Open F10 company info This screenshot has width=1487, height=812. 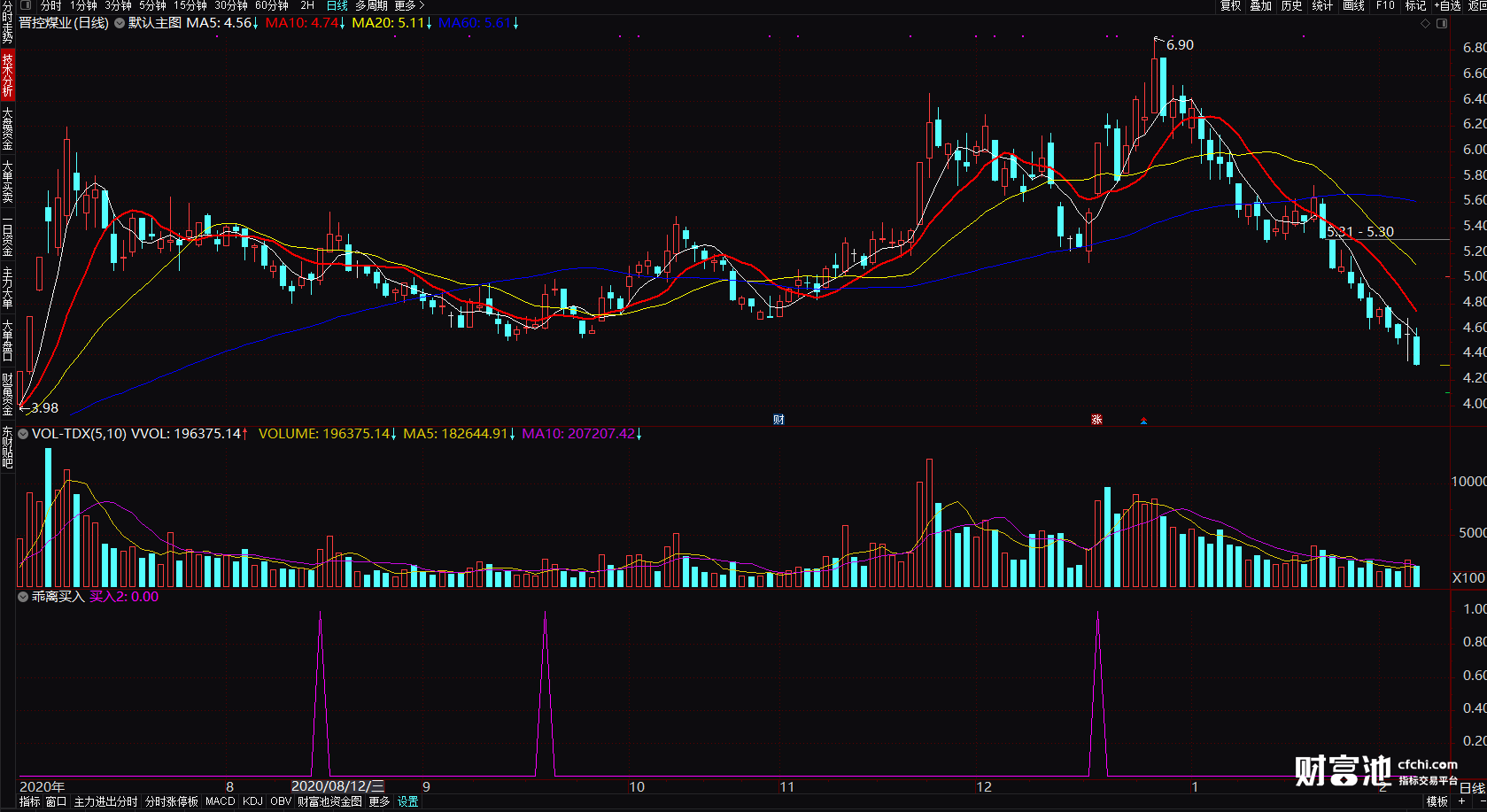tap(1385, 5)
